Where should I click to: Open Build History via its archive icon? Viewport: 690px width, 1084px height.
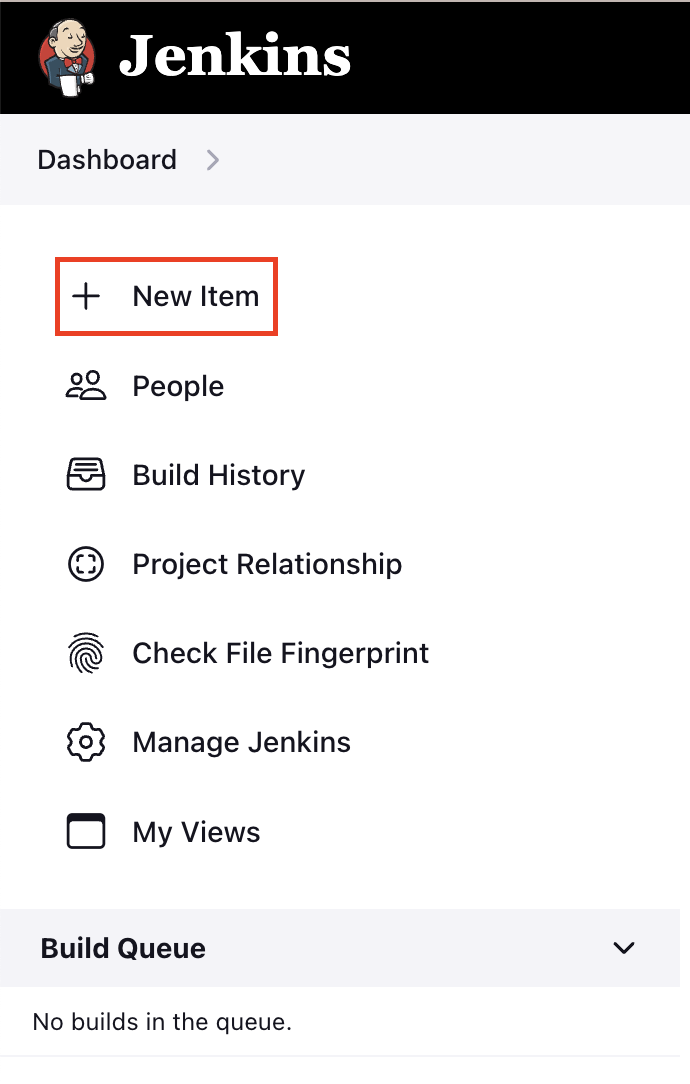pyautogui.click(x=87, y=474)
